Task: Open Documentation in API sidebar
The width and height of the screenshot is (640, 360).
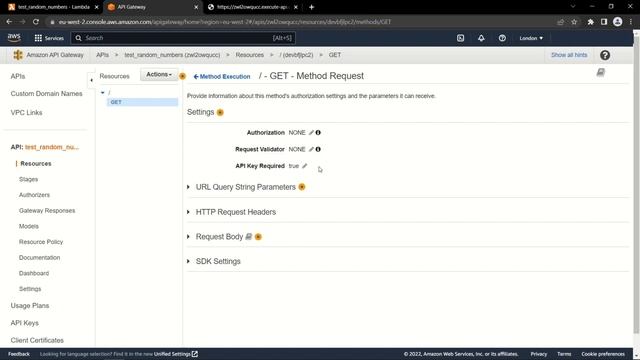Action: click(39, 258)
